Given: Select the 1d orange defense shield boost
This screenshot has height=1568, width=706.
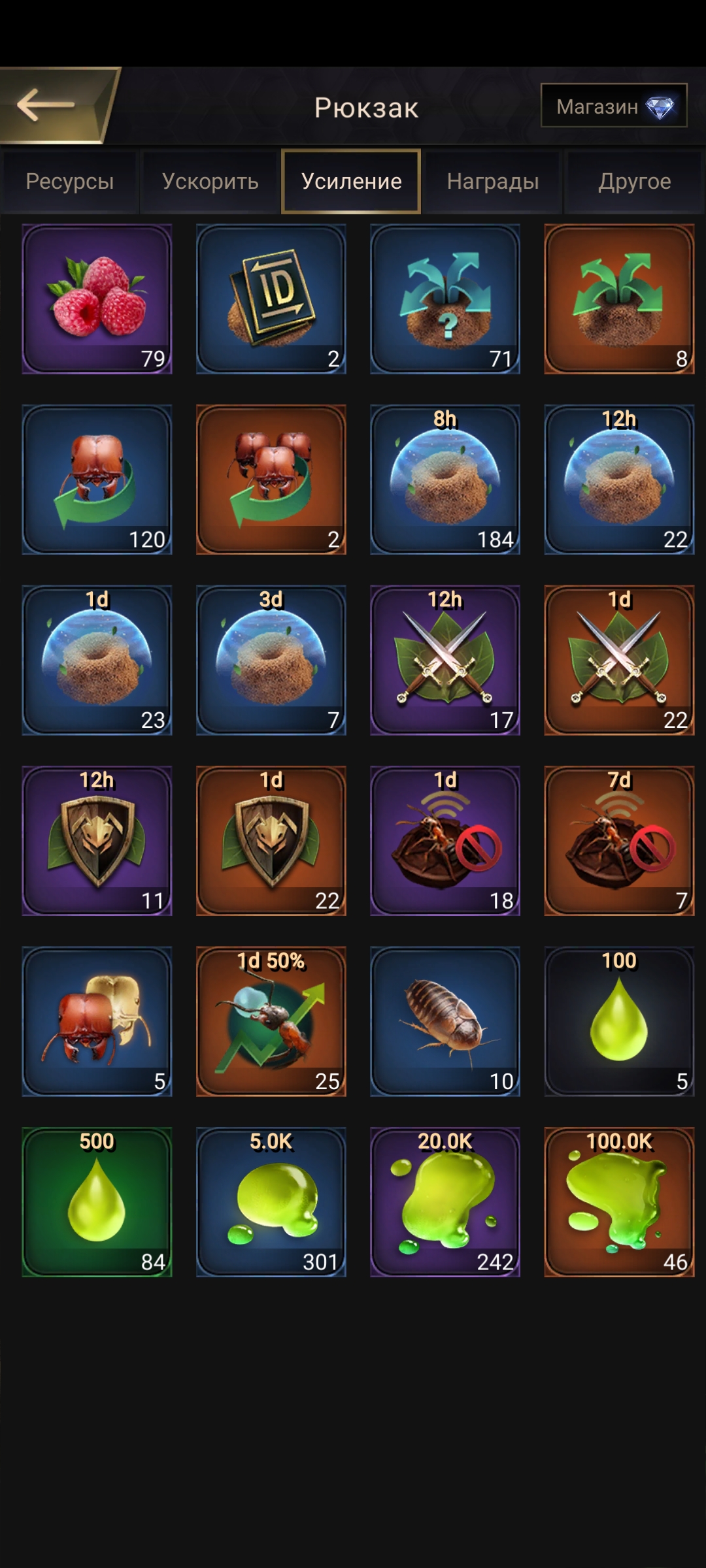Looking at the screenshot, I should click(x=271, y=841).
